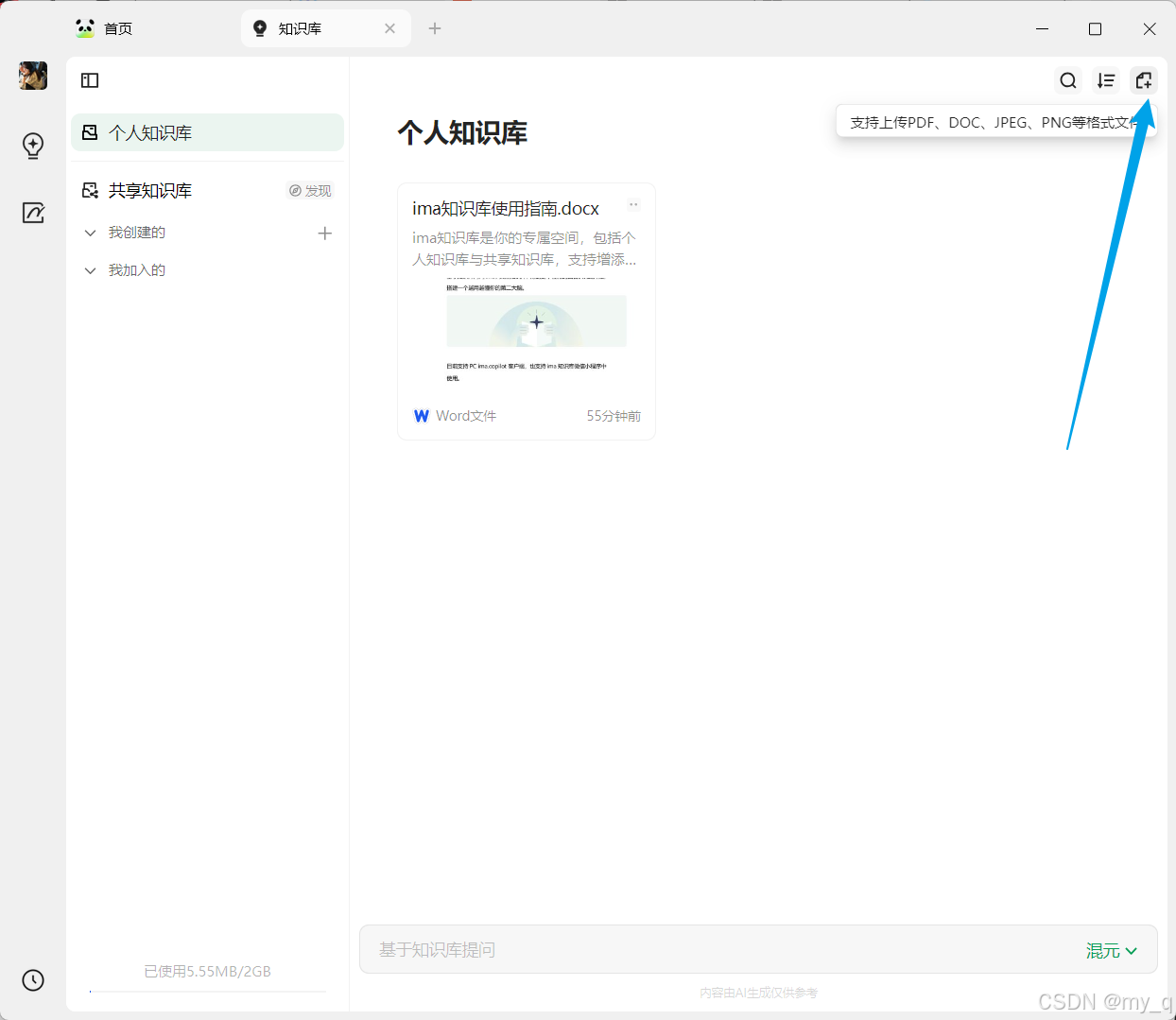The image size is (1176, 1020).
Task: Click the 发现 discover button
Action: (310, 191)
